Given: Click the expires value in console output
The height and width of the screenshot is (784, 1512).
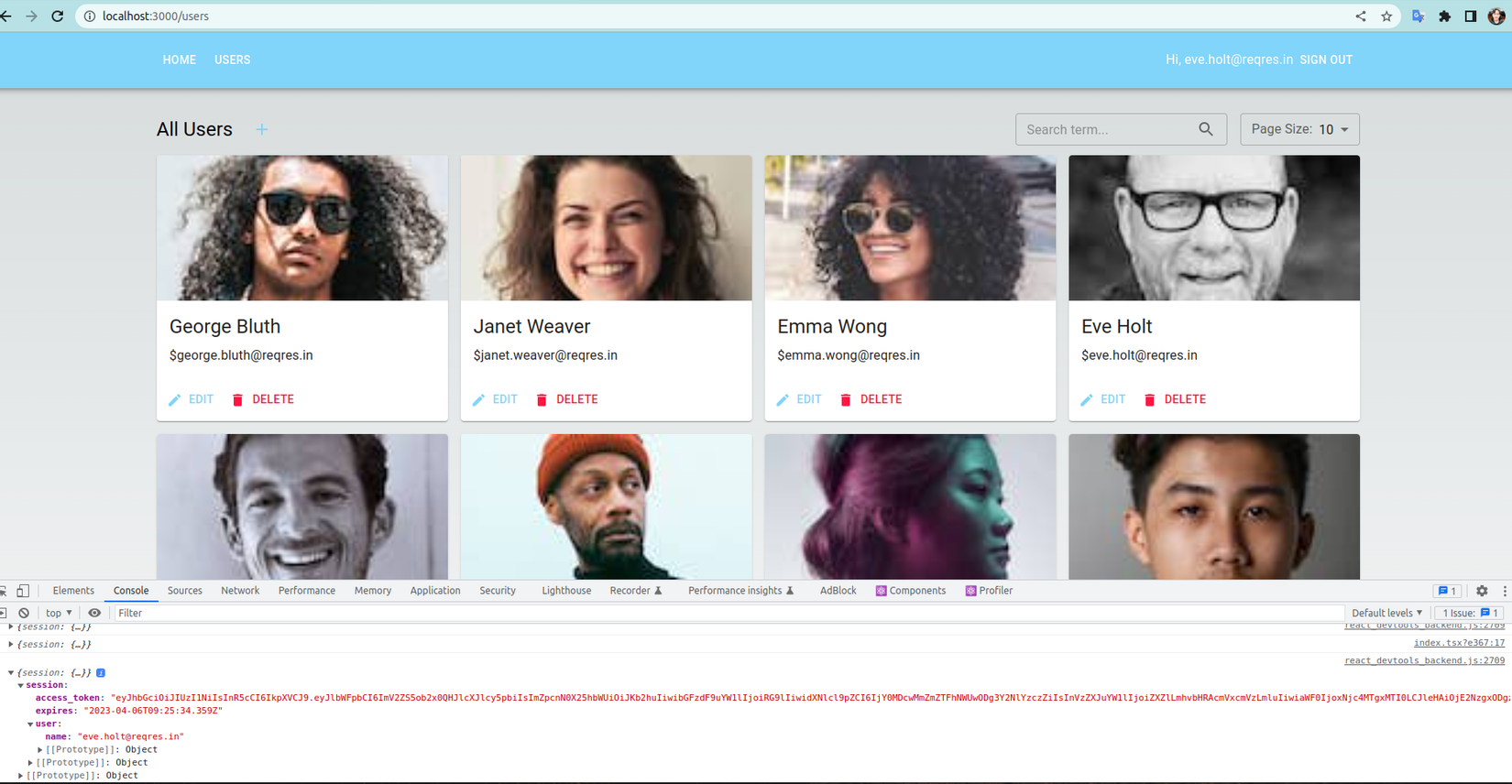Looking at the screenshot, I should click(153, 711).
